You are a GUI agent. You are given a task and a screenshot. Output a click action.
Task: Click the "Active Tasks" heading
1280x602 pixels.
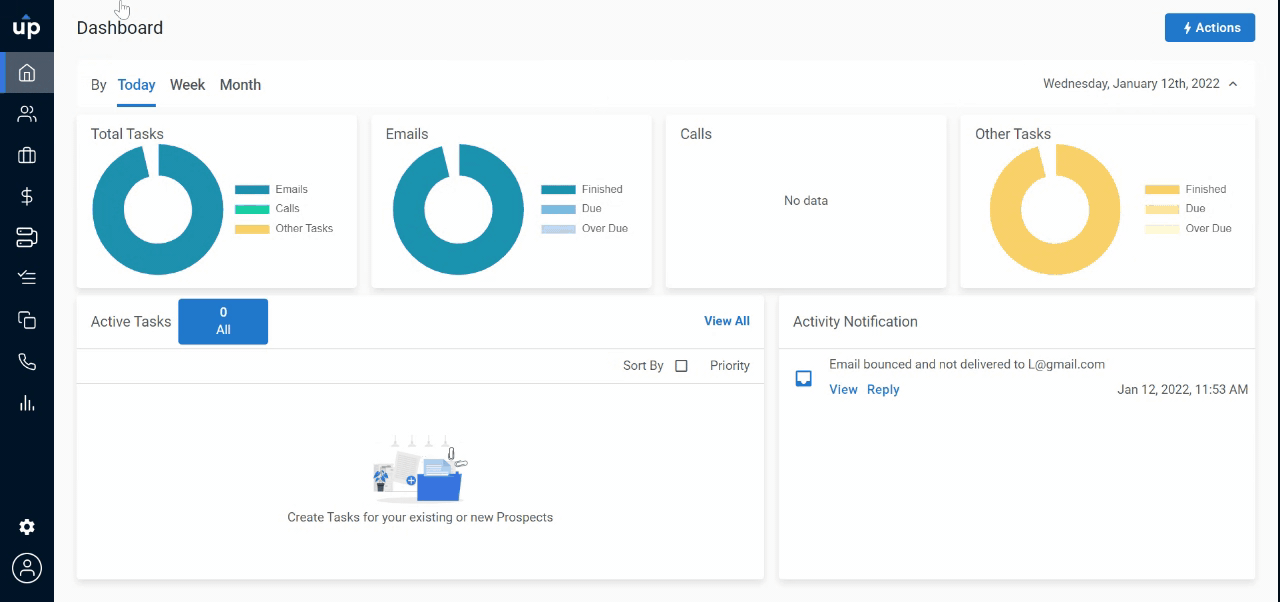click(x=131, y=322)
